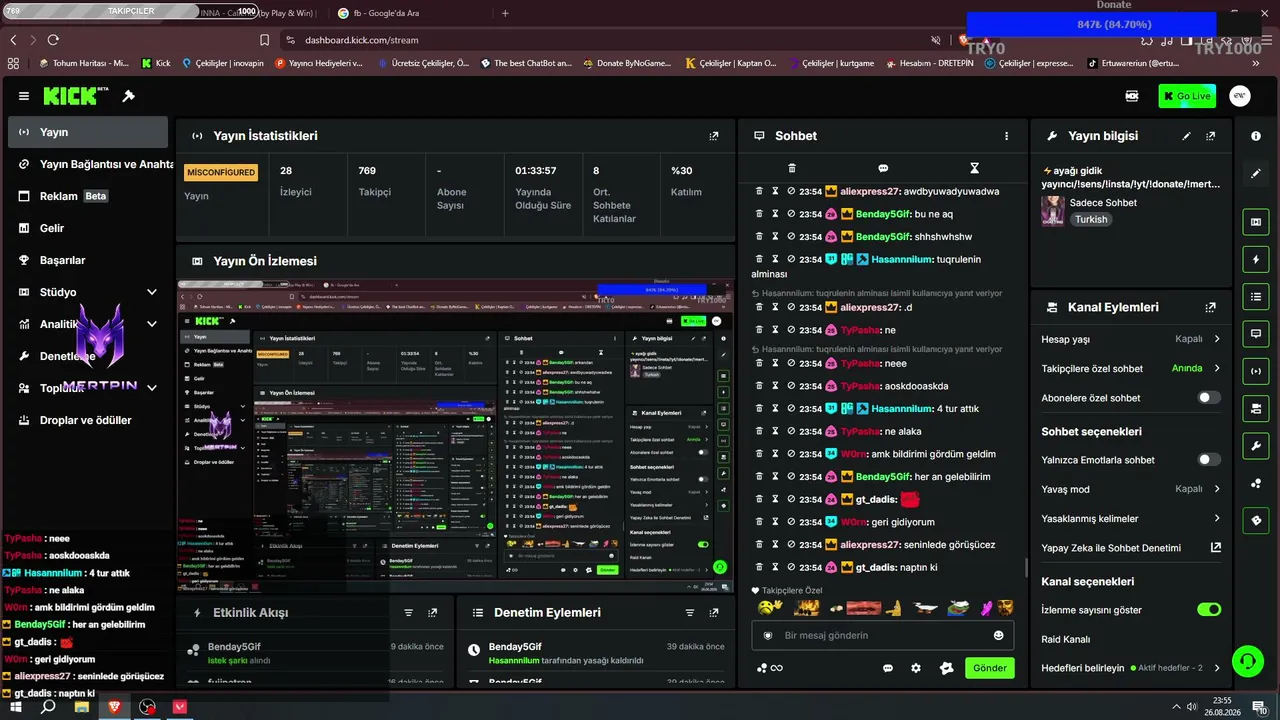Open chat settings gear below the message box
Image resolution: width=1280 pixels, height=720 pixels.
click(x=916, y=668)
